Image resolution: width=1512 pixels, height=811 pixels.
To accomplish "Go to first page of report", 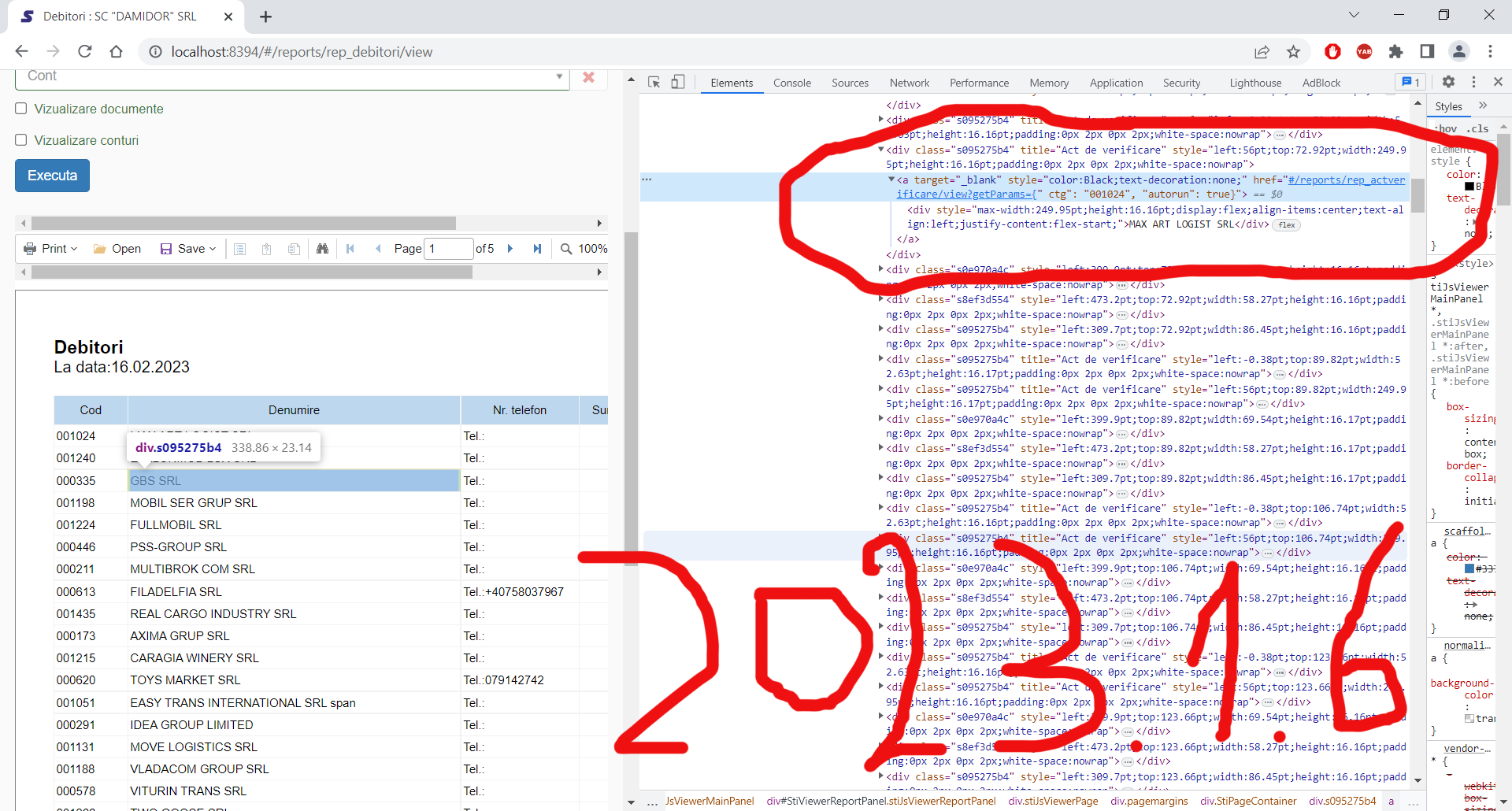I will tap(350, 249).
